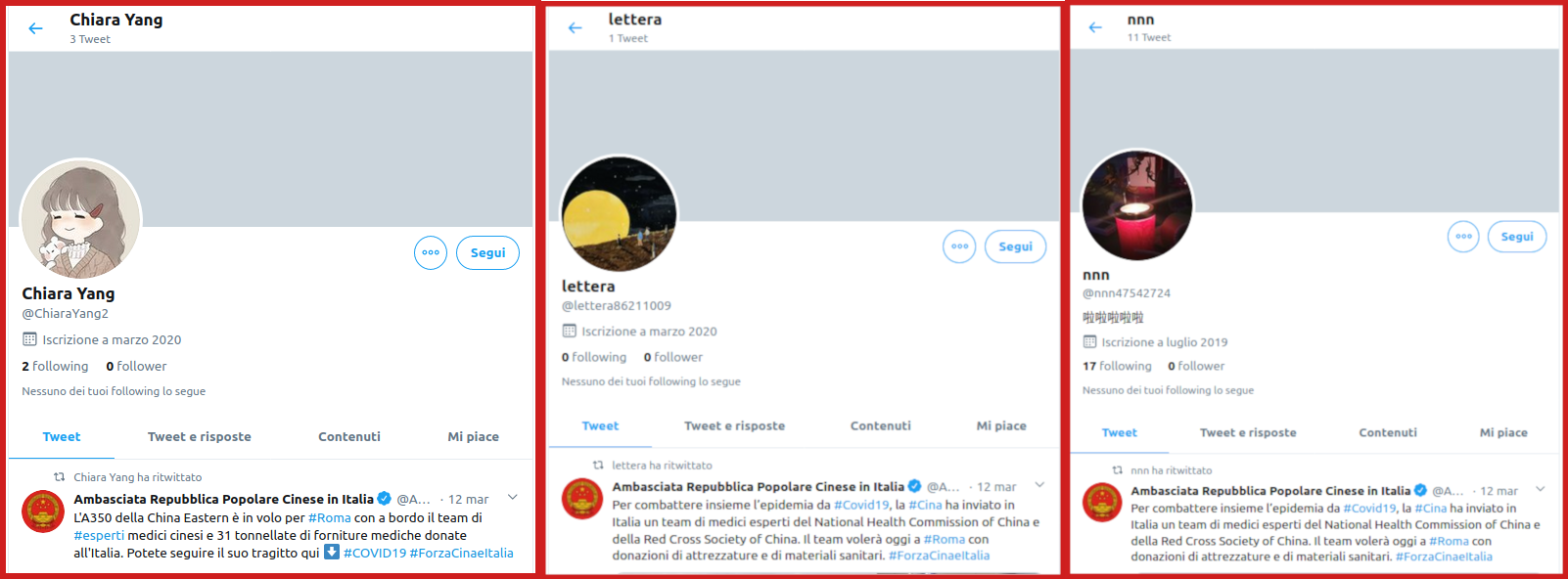Expand tweet options chevron in lettera's feed
This screenshot has height=579, width=1568.
(x=1039, y=485)
